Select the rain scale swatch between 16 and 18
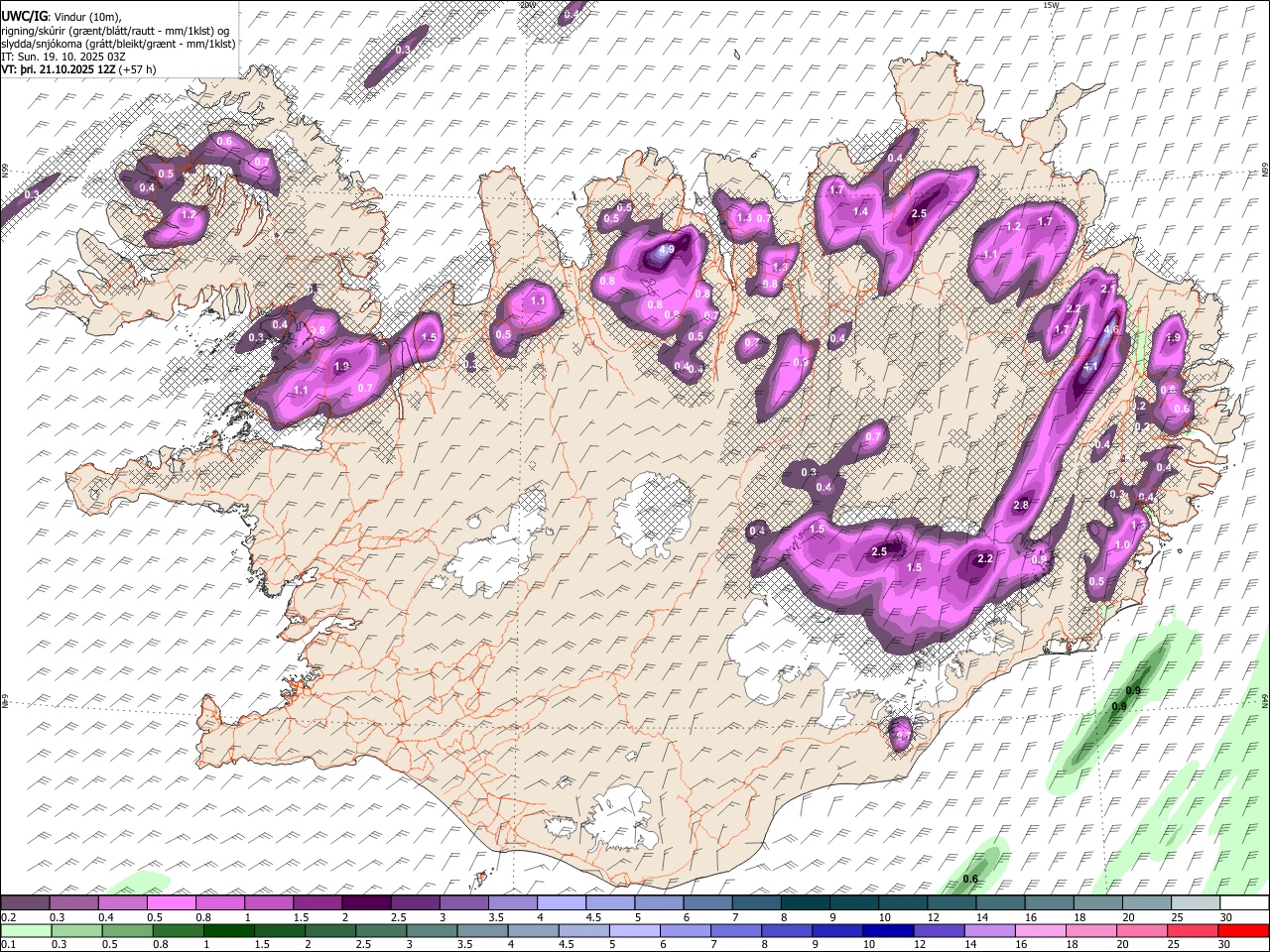Image resolution: width=1270 pixels, height=952 pixels. pos(1042,930)
